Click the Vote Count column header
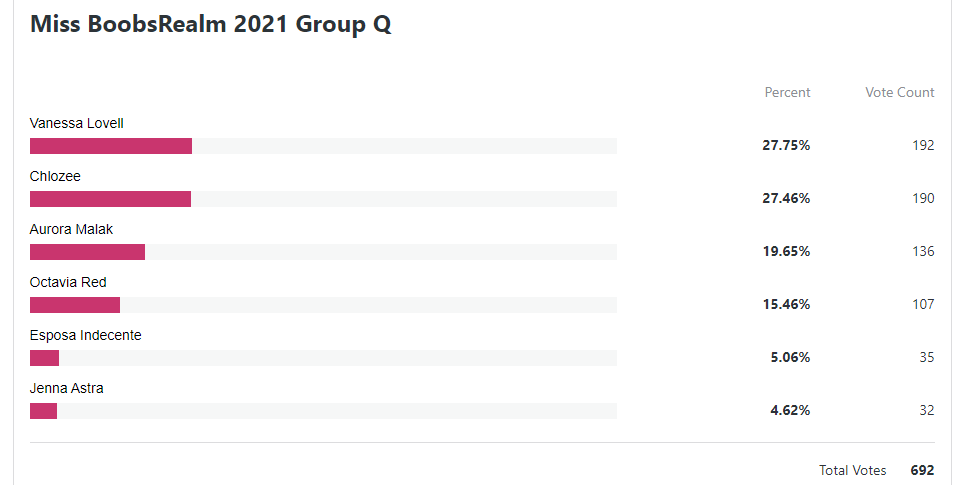Viewport: 958px width, 485px height. (900, 92)
